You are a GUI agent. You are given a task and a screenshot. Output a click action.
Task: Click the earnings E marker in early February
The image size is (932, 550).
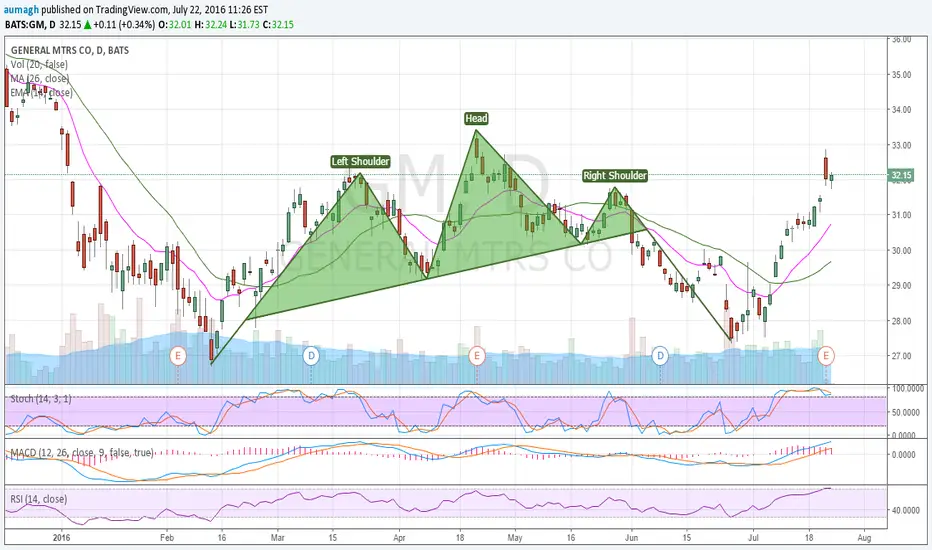pyautogui.click(x=178, y=356)
